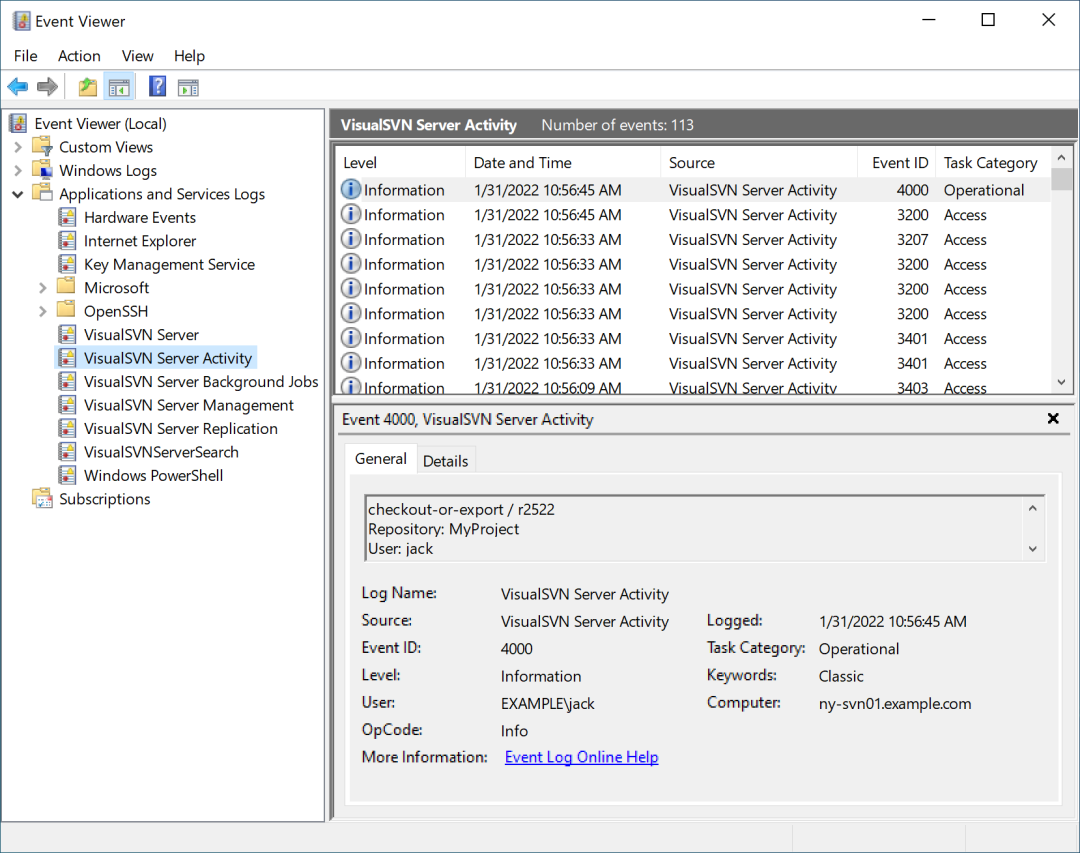Image resolution: width=1080 pixels, height=853 pixels.
Task: Toggle Show/Hide Action Pane toolbar icon
Action: (x=188, y=88)
